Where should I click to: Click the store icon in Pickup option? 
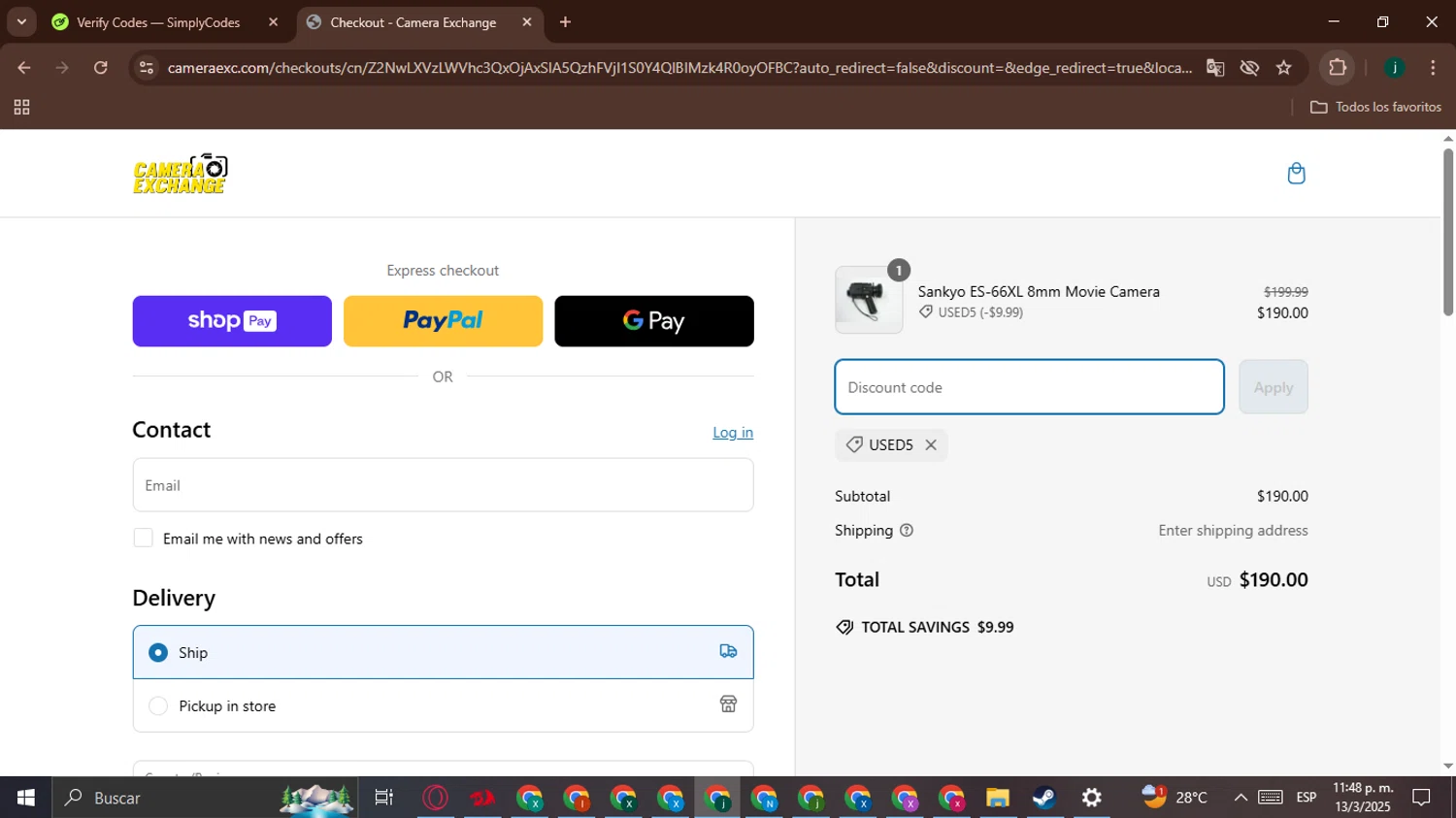point(728,704)
